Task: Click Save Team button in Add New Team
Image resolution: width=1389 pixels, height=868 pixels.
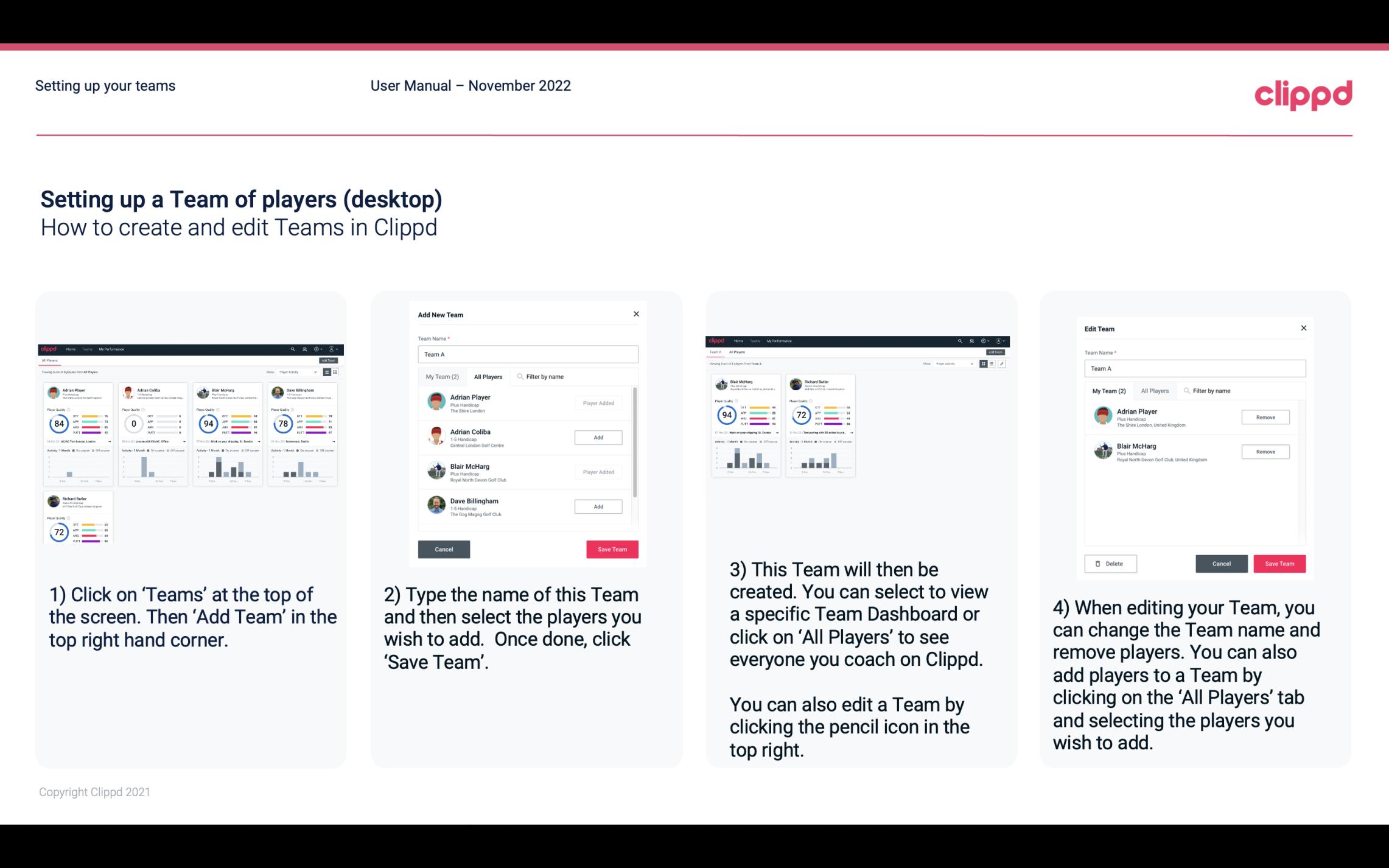Action: 611,548
